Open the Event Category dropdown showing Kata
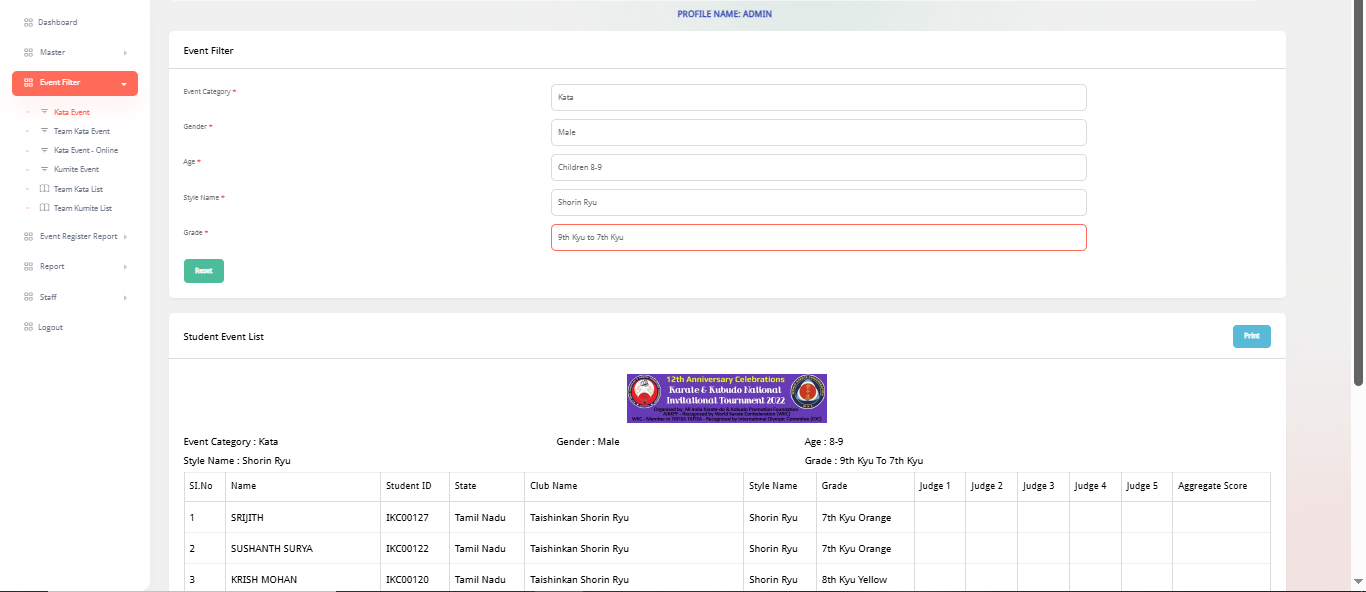Screen dimensions: 1366x592 (x=818, y=98)
